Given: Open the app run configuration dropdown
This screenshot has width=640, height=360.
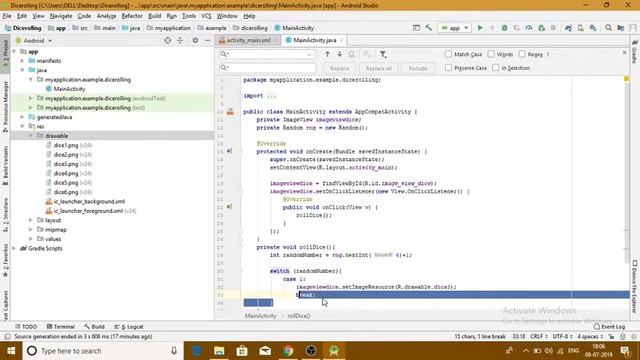Looking at the screenshot, I should click(x=454, y=28).
